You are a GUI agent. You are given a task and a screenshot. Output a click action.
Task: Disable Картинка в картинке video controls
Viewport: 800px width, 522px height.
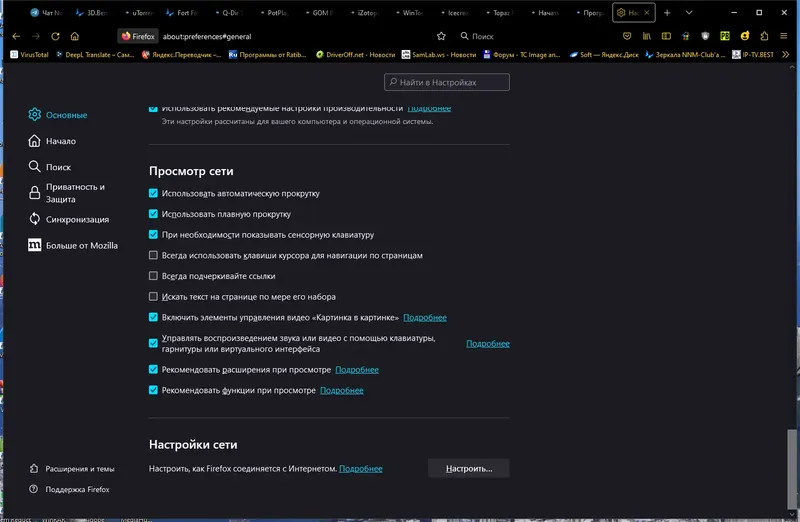pyautogui.click(x=153, y=317)
